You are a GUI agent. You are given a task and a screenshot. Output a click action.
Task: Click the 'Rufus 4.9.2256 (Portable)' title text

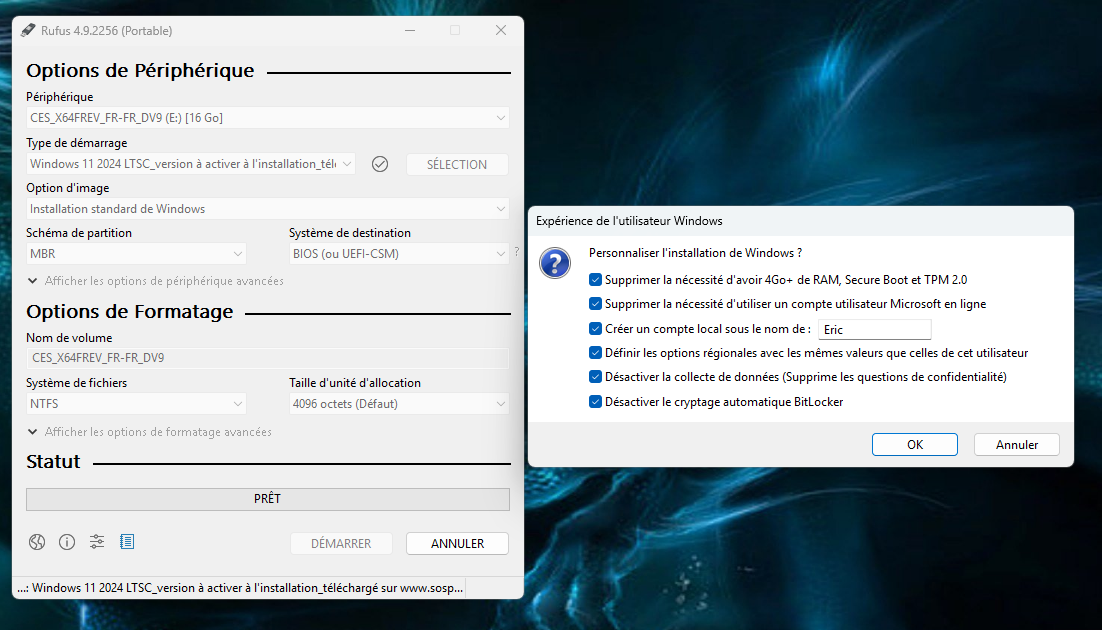[x=106, y=31]
